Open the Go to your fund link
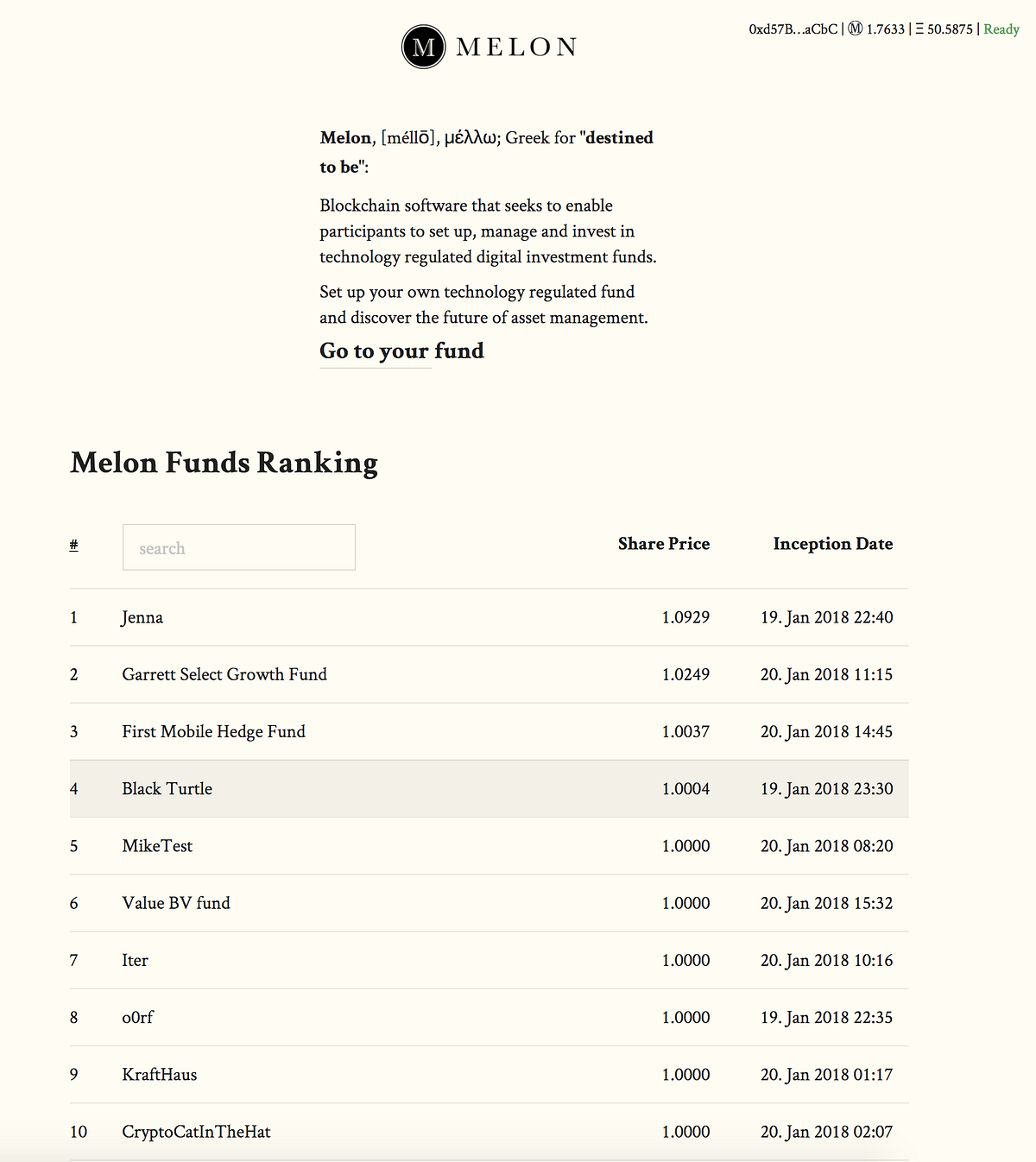This screenshot has width=1036, height=1162. click(401, 351)
